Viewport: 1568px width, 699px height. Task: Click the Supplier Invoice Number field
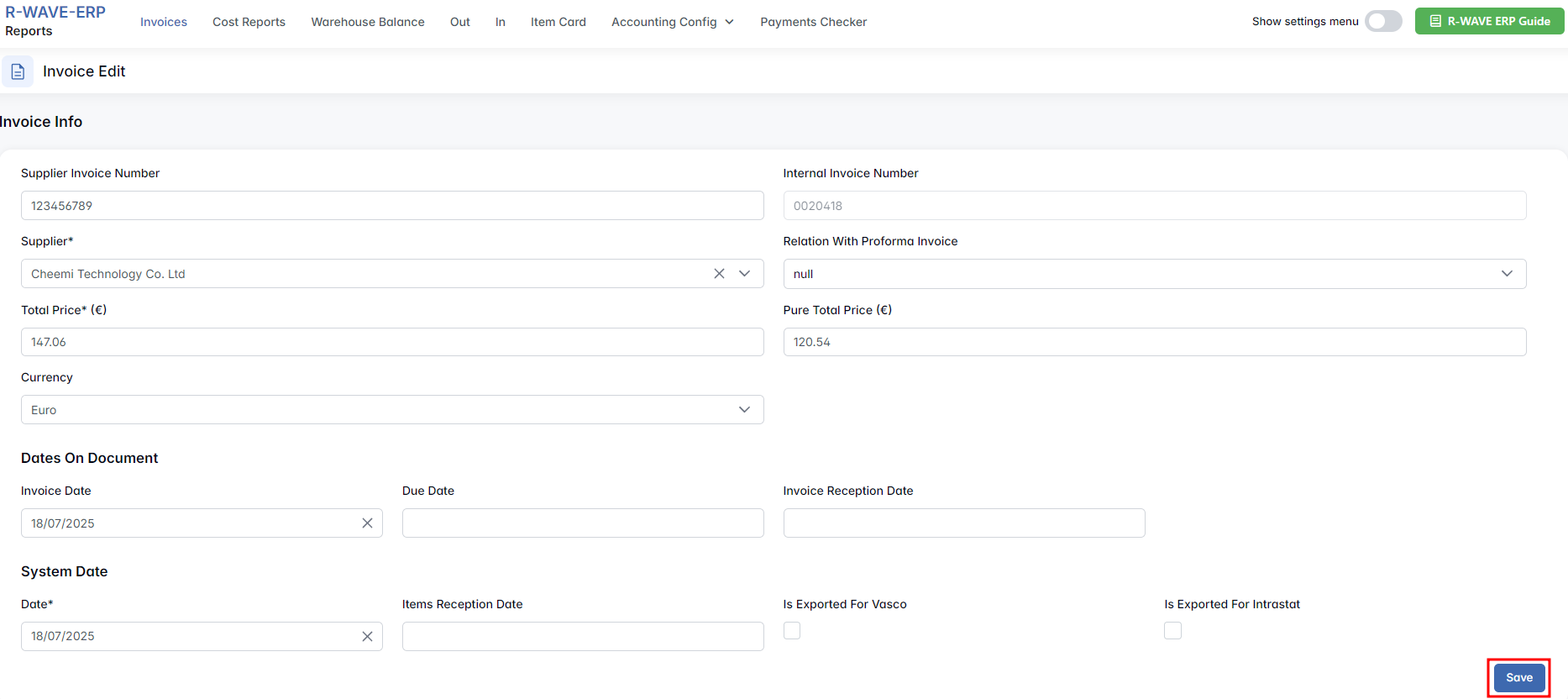(391, 206)
